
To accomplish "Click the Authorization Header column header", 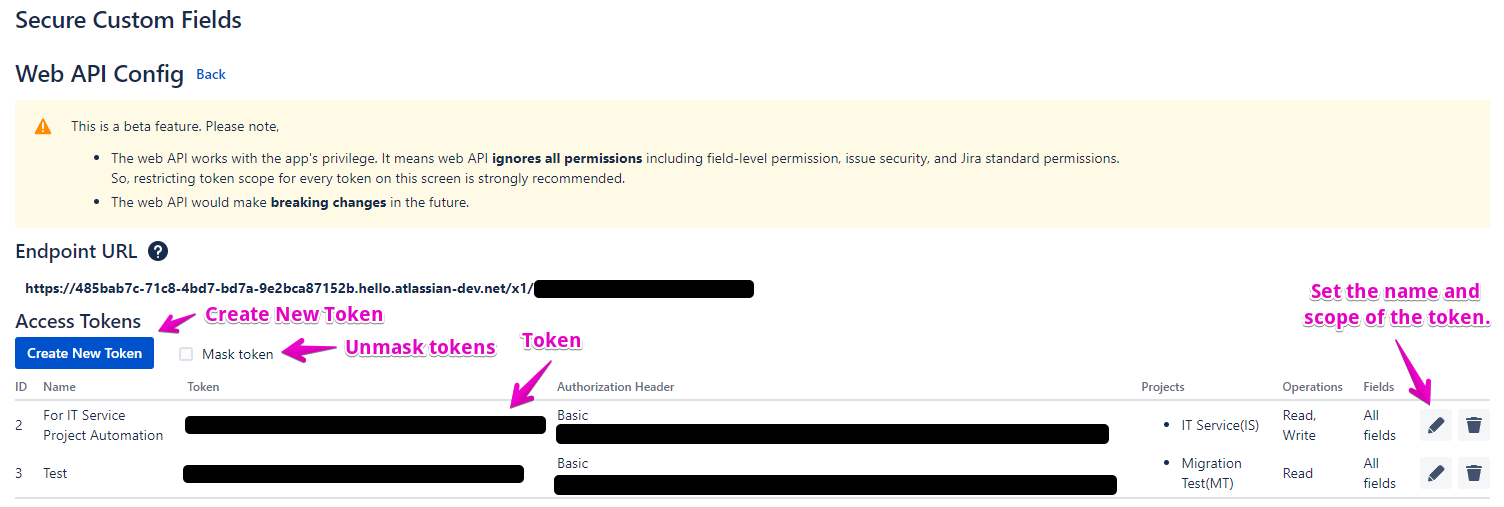I will 615,387.
